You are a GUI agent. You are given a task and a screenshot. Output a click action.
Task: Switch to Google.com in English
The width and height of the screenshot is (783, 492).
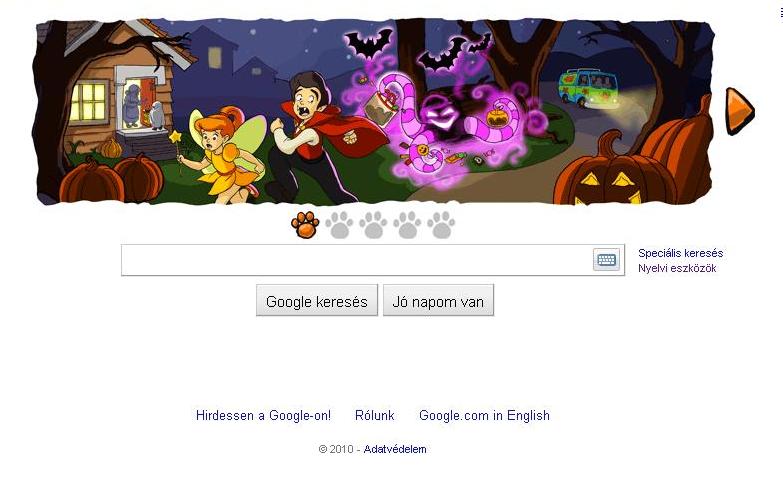[484, 416]
